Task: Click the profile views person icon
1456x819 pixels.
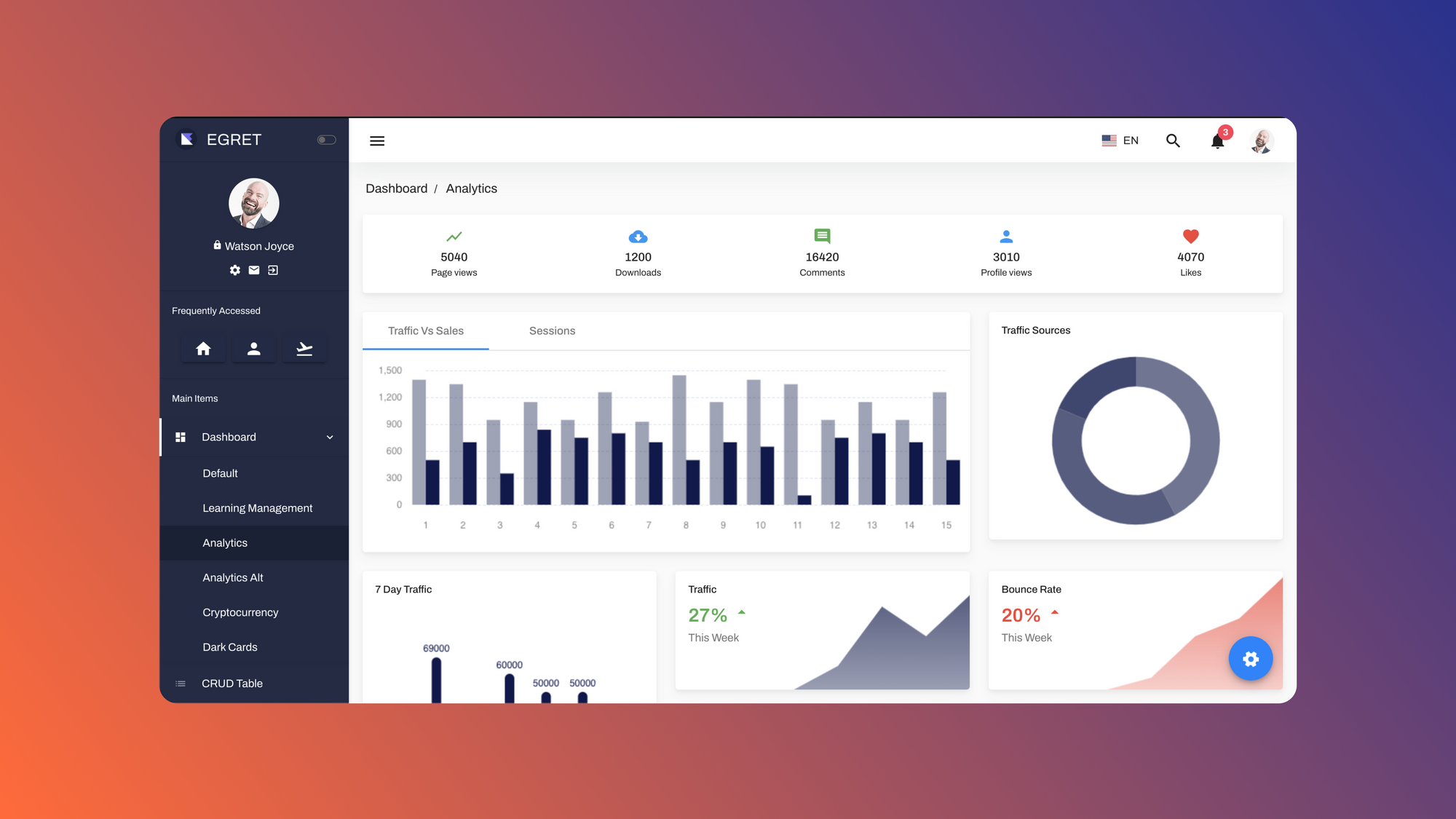Action: tap(1006, 236)
